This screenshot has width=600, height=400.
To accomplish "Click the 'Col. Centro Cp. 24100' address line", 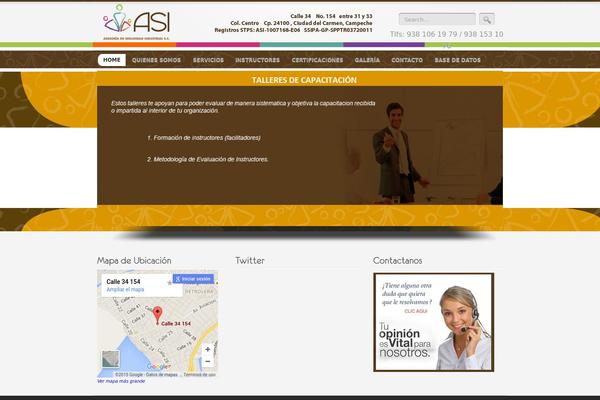I will click(x=301, y=23).
